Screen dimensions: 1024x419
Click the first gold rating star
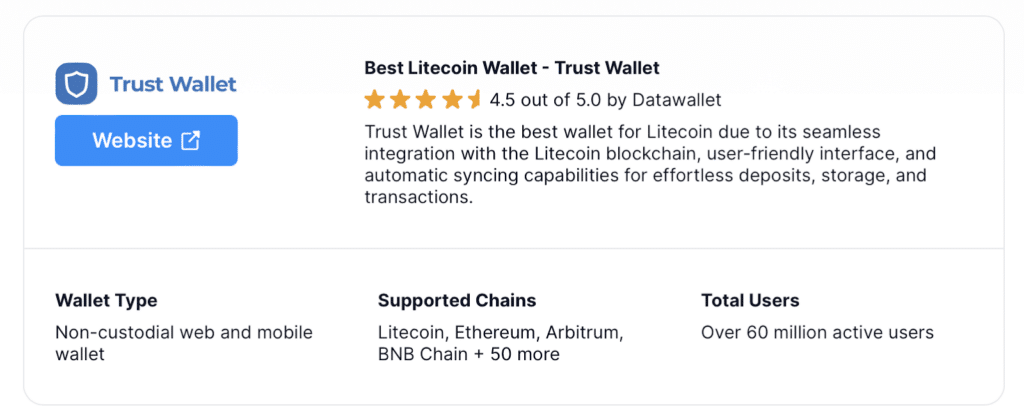pos(374,100)
